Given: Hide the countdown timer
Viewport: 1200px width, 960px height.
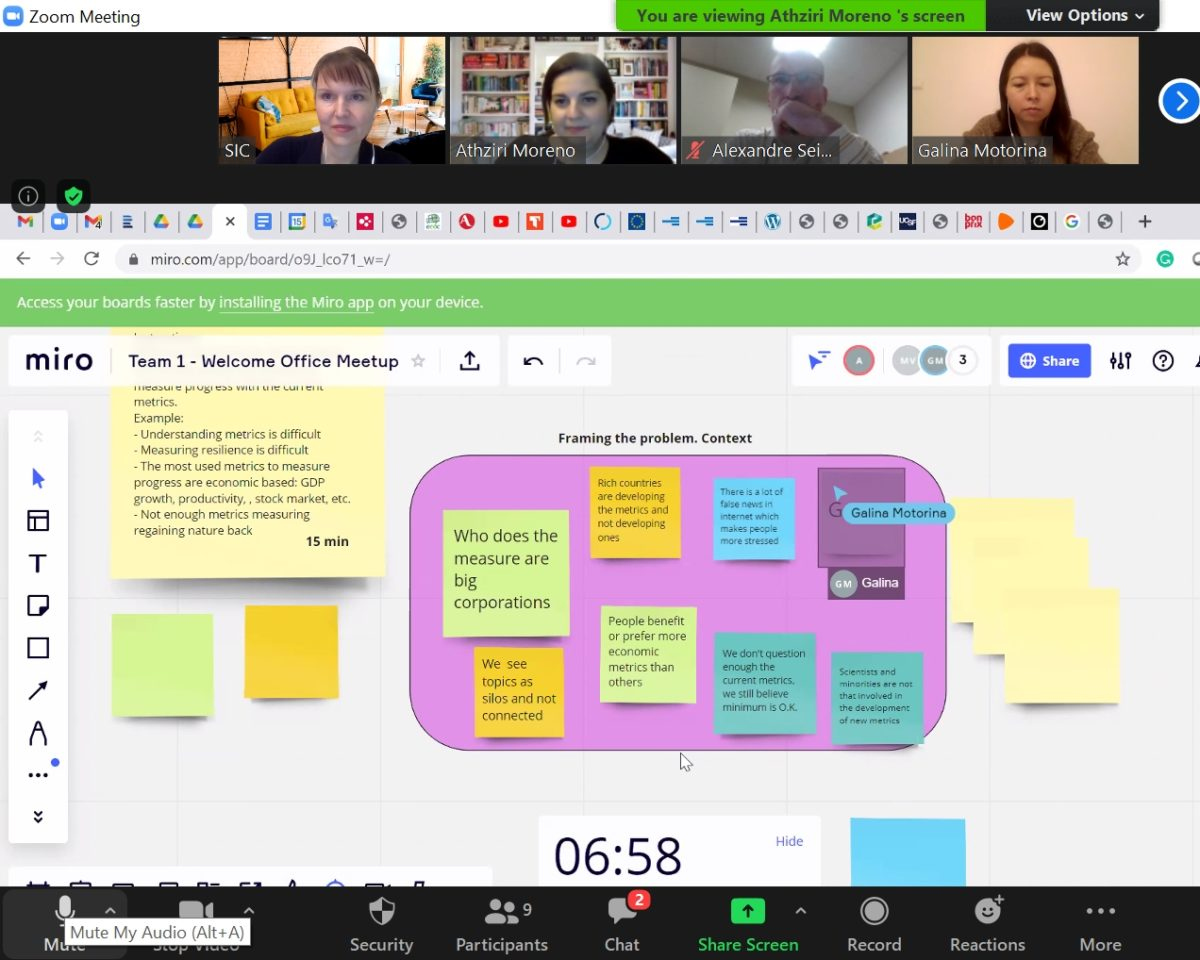Looking at the screenshot, I should [x=789, y=841].
